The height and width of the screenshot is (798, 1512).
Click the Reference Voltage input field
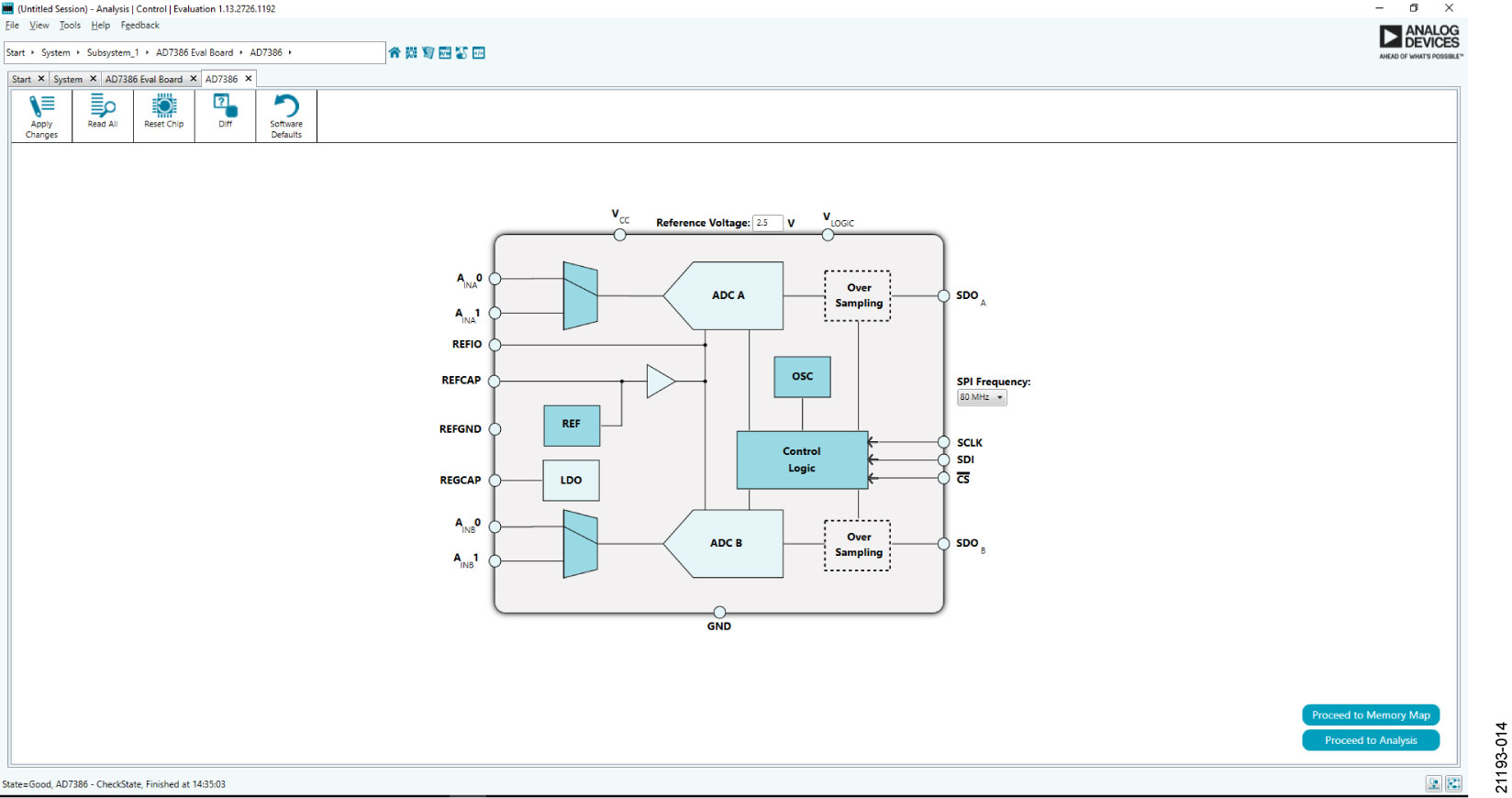tap(767, 223)
